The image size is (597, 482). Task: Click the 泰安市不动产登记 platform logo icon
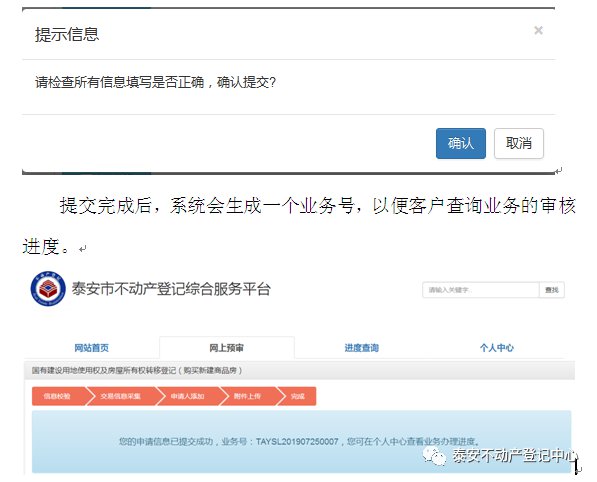pos(48,289)
